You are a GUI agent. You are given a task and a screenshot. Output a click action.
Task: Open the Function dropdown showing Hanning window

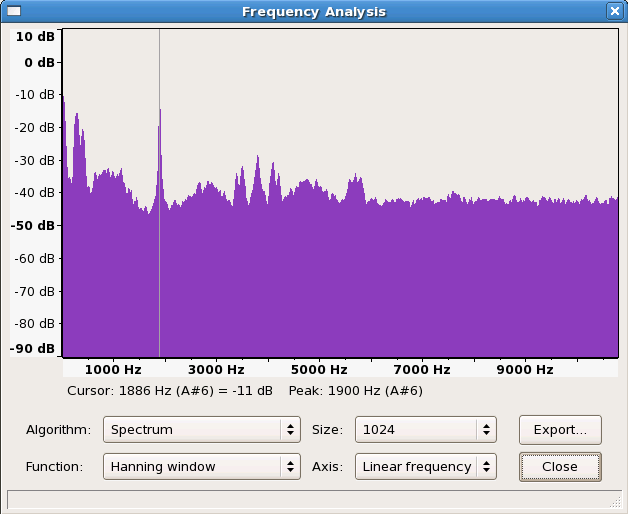point(201,466)
